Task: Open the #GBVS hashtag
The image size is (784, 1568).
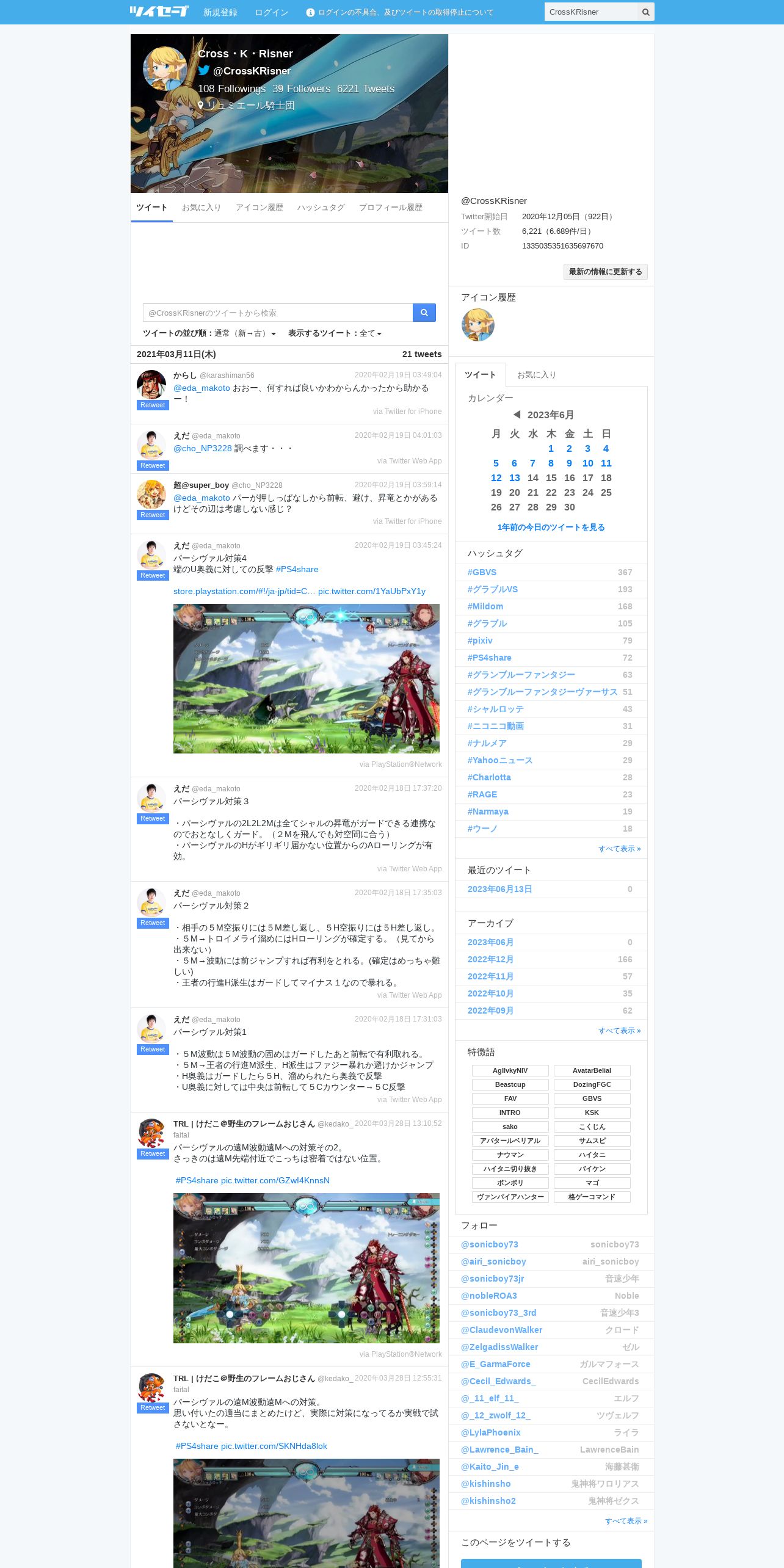Action: tap(482, 572)
